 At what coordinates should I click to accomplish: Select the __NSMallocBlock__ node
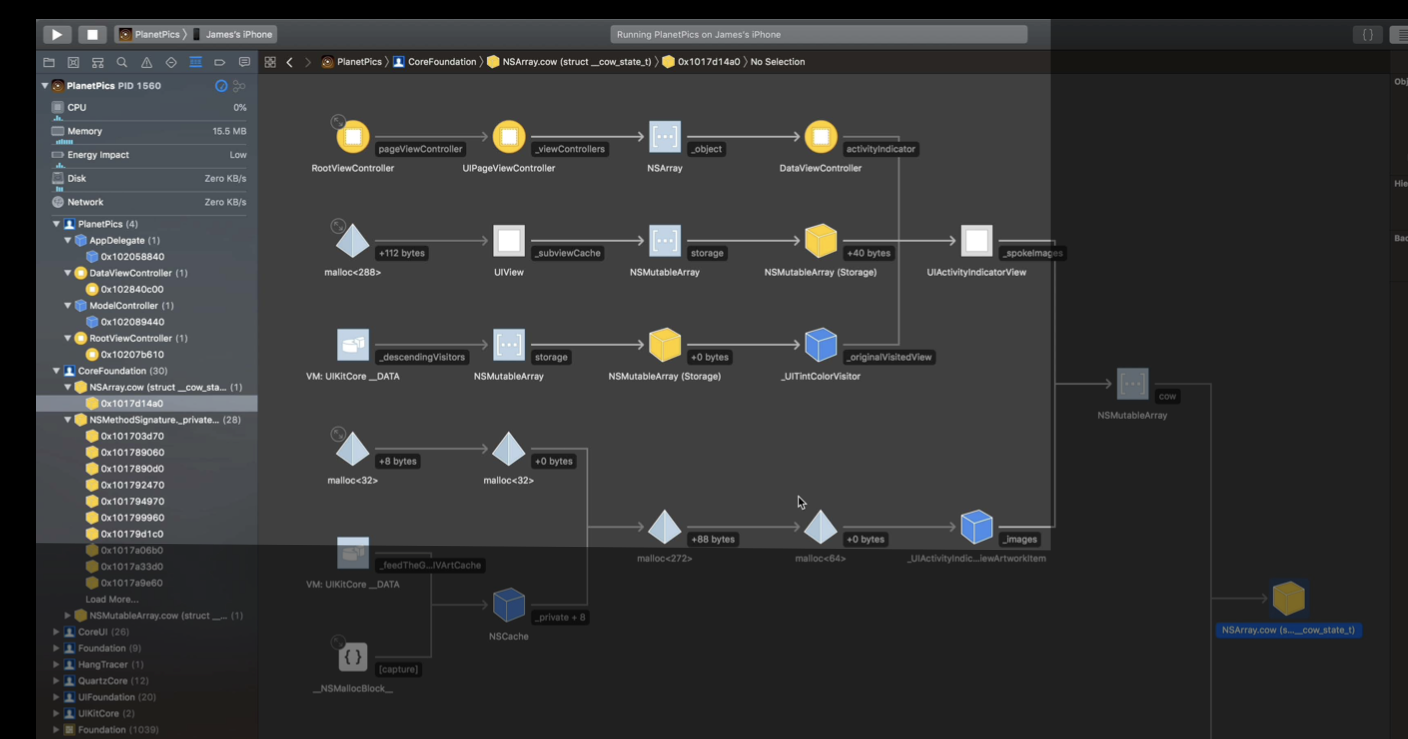click(352, 657)
